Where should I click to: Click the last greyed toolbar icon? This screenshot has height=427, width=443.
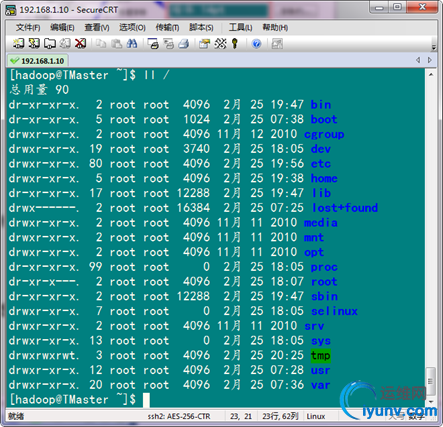[x=277, y=43]
